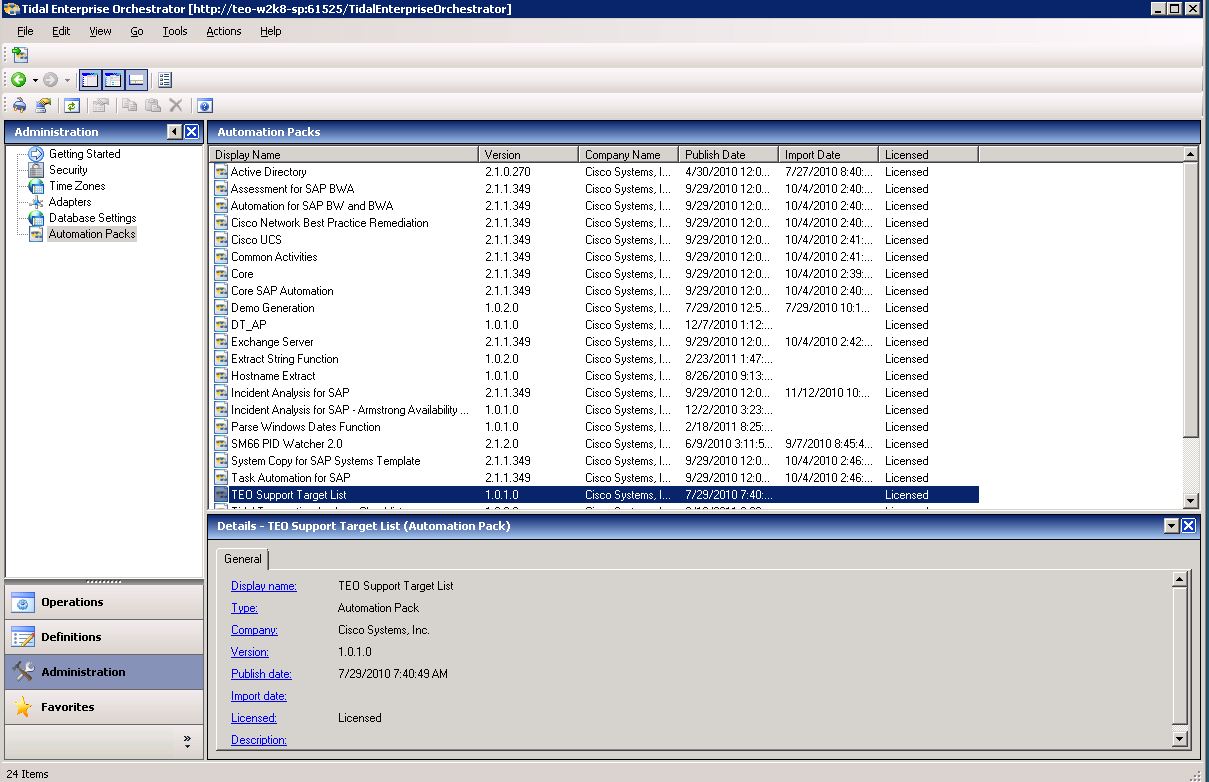This screenshot has width=1209, height=782.
Task: Click the Properties toolbar icon
Action: (100, 105)
